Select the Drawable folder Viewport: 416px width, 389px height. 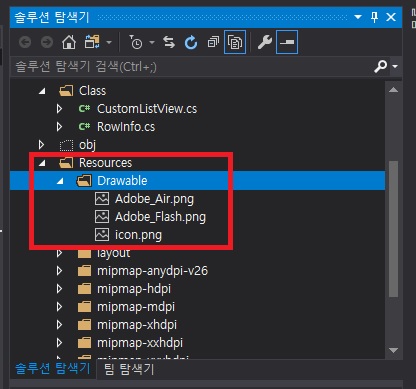(122, 181)
